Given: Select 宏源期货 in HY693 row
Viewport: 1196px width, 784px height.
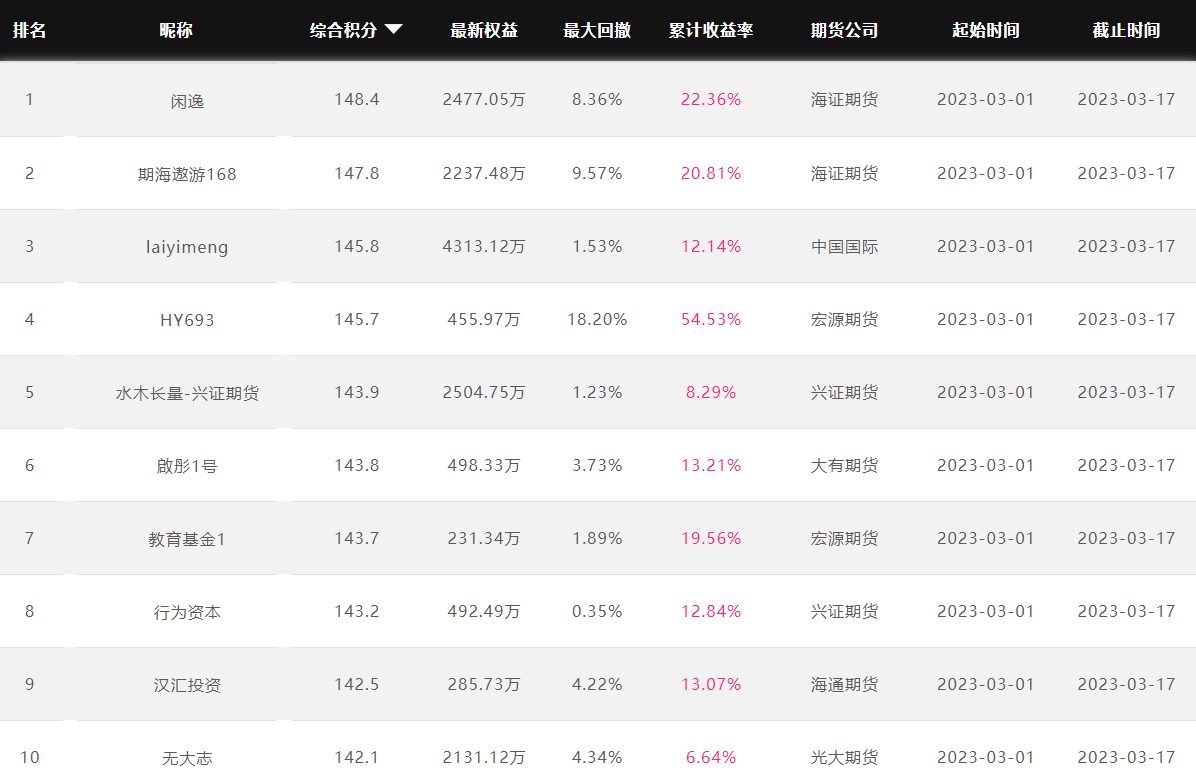Looking at the screenshot, I should coord(844,319).
